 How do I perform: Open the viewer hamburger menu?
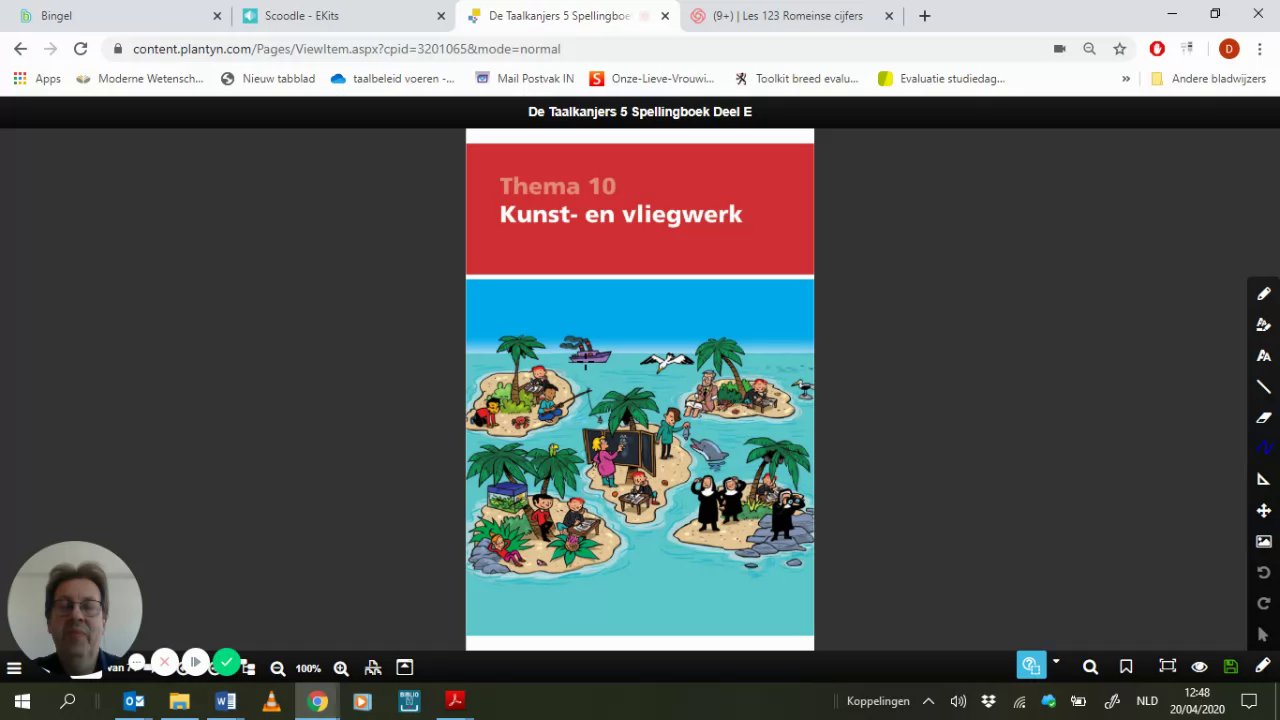(x=14, y=668)
